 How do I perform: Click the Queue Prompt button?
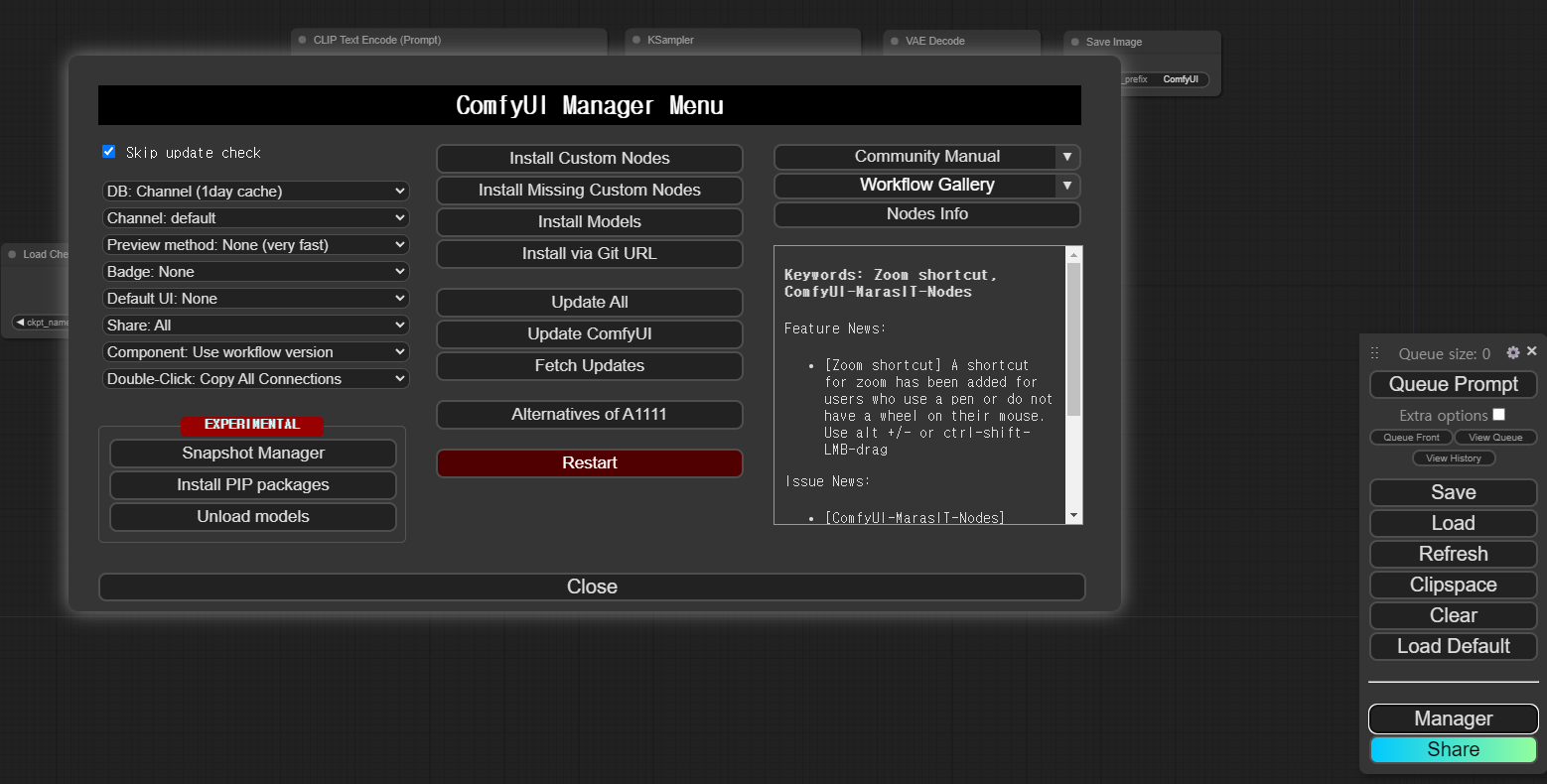pyautogui.click(x=1454, y=384)
